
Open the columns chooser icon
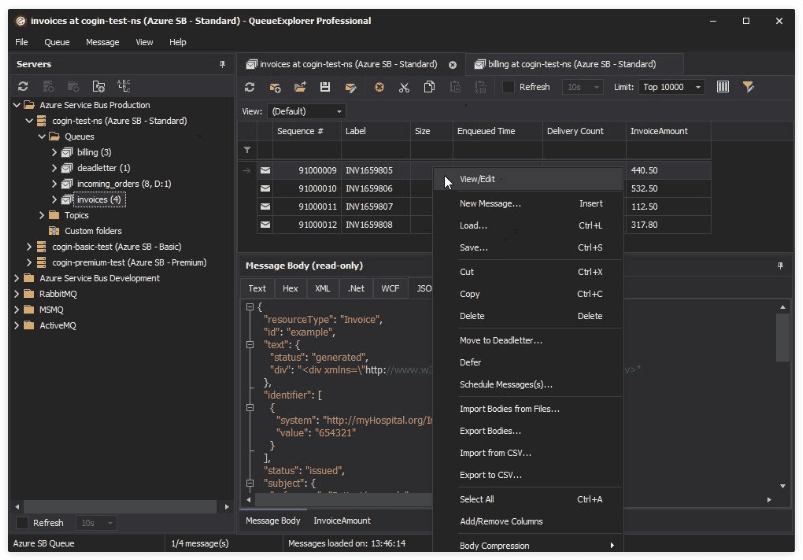pyautogui.click(x=723, y=87)
